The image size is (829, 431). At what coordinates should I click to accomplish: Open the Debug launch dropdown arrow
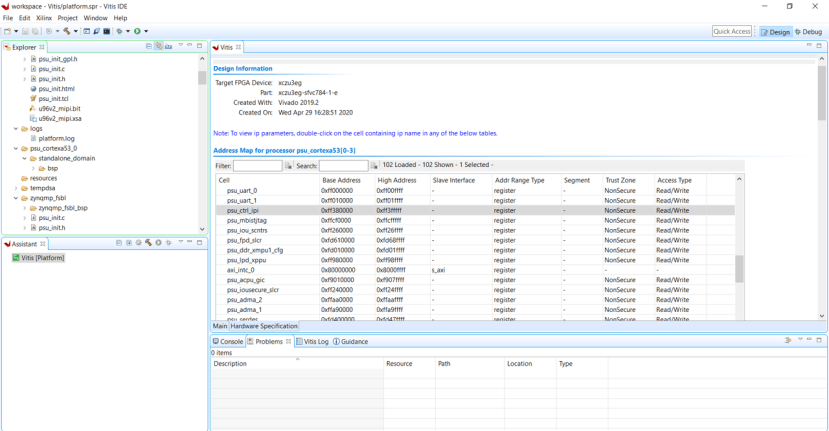[x=128, y=31]
